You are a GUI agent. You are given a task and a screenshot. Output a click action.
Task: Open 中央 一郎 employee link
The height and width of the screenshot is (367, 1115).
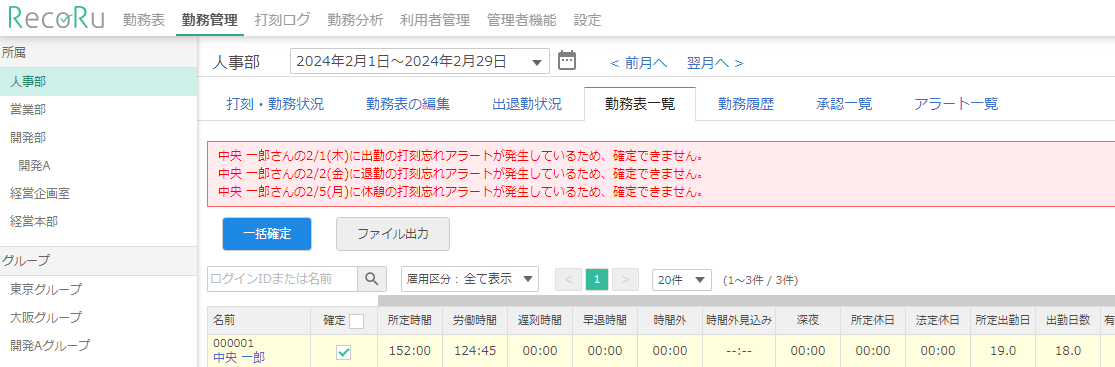[x=239, y=357]
